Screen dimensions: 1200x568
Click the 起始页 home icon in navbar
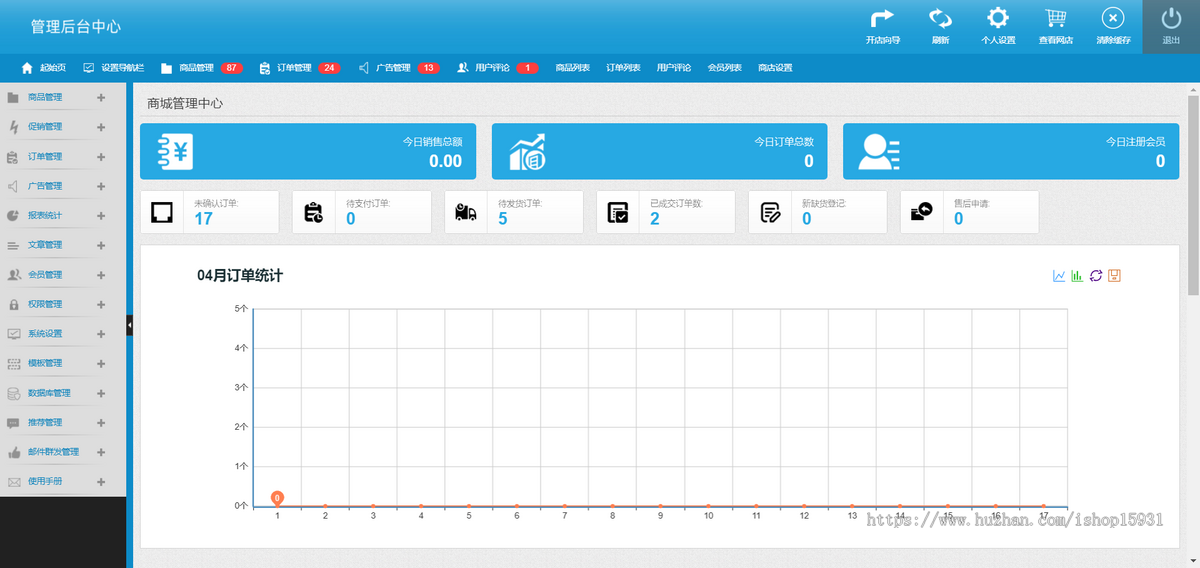27,68
